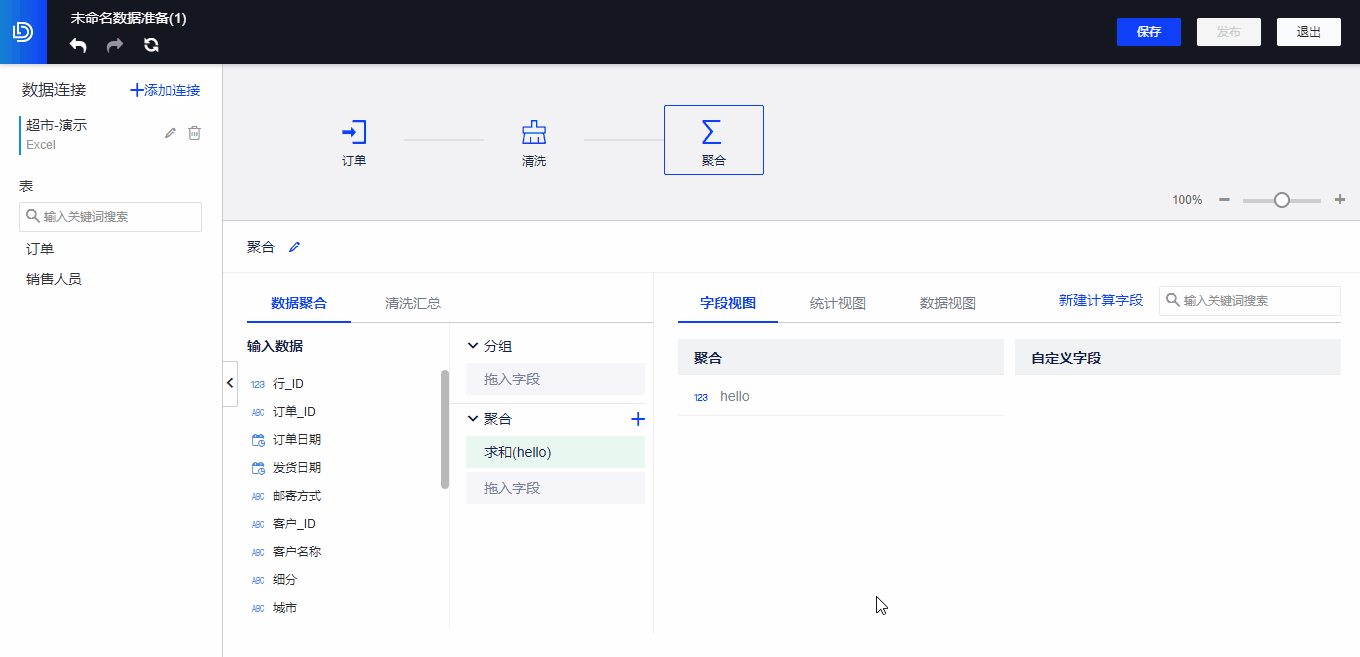Click the trash icon beside 超市-演示
Screen dimensions: 1360x657
(194, 132)
